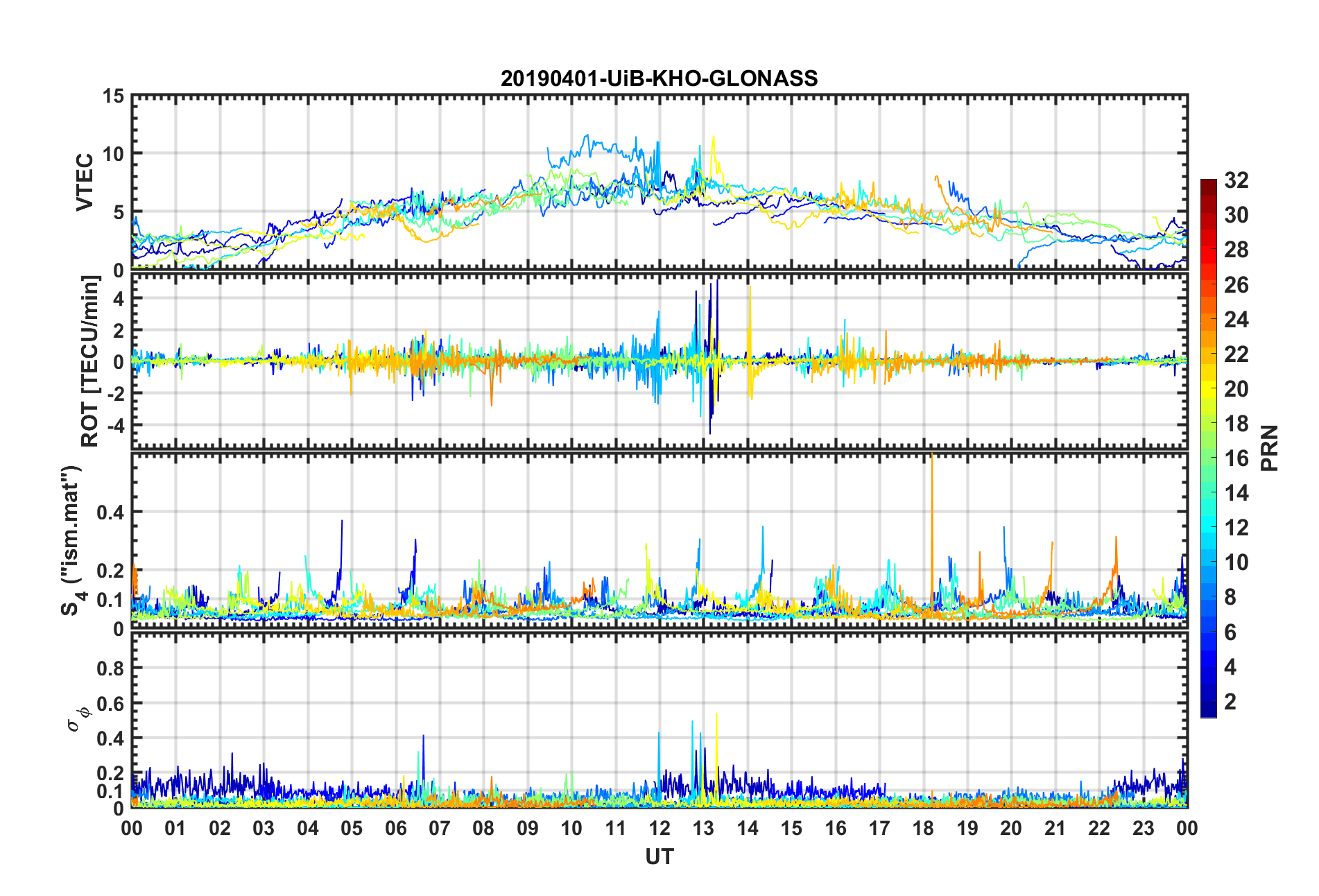This screenshot has height=896, width=1319.
Task: Click the ROT axis tick label -4
Action: (116, 424)
